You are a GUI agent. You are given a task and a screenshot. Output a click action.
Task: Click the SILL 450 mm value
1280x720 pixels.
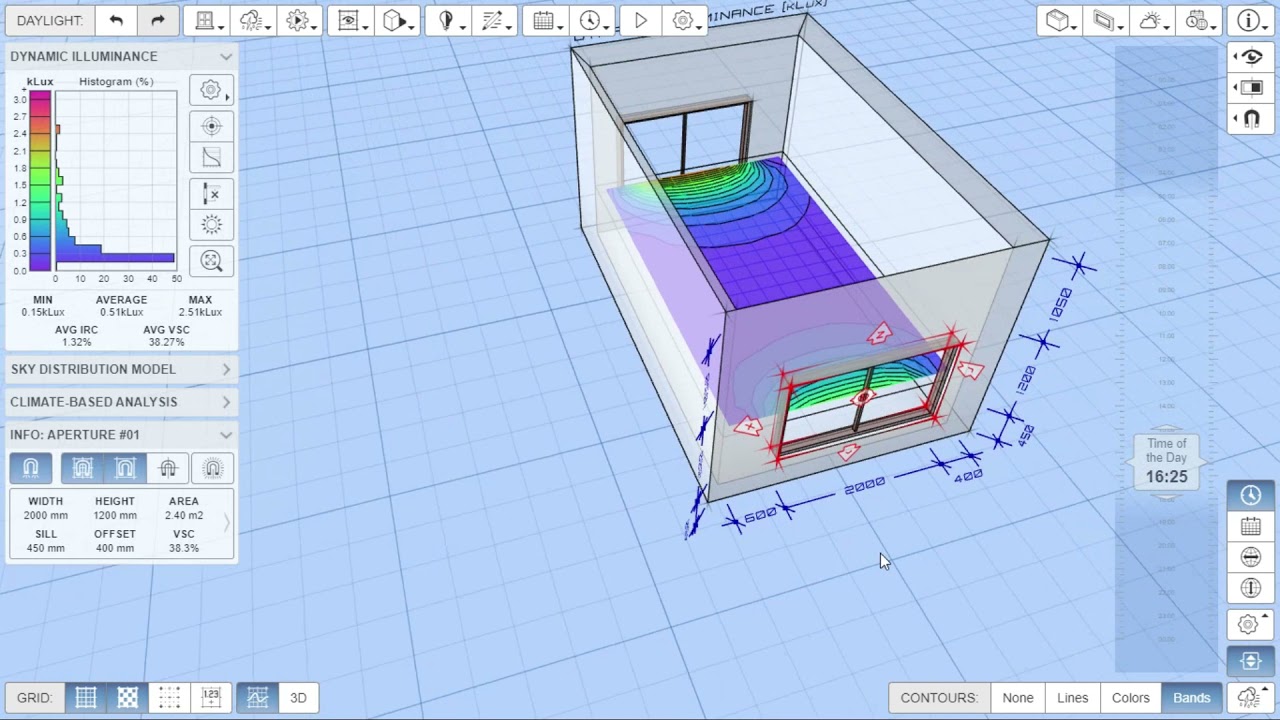(x=45, y=548)
